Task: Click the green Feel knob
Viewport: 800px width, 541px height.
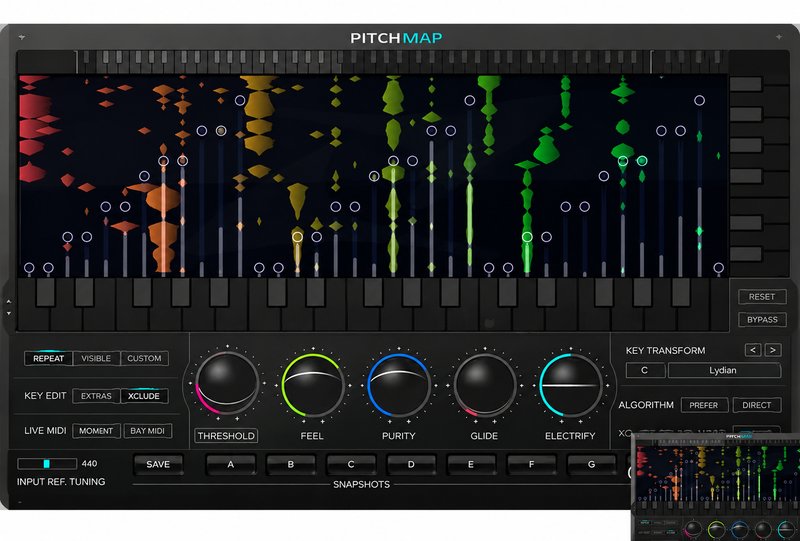Action: tap(312, 384)
